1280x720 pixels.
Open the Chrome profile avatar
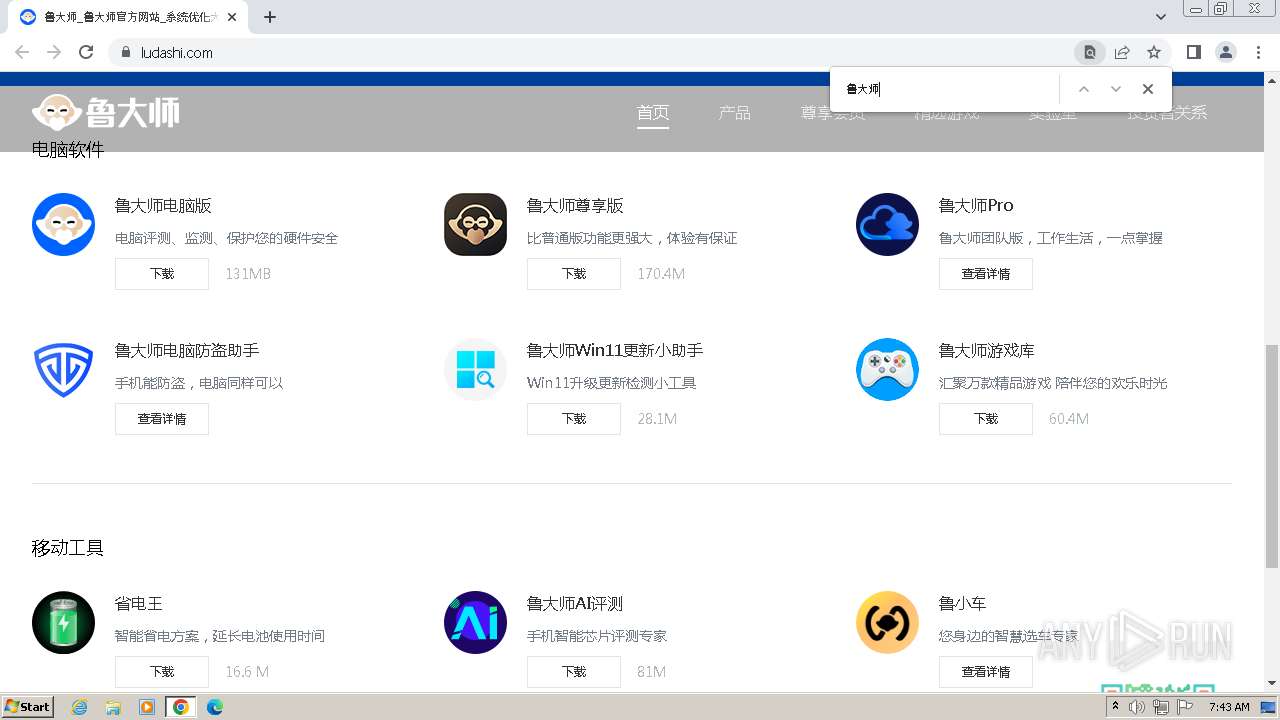pos(1225,52)
